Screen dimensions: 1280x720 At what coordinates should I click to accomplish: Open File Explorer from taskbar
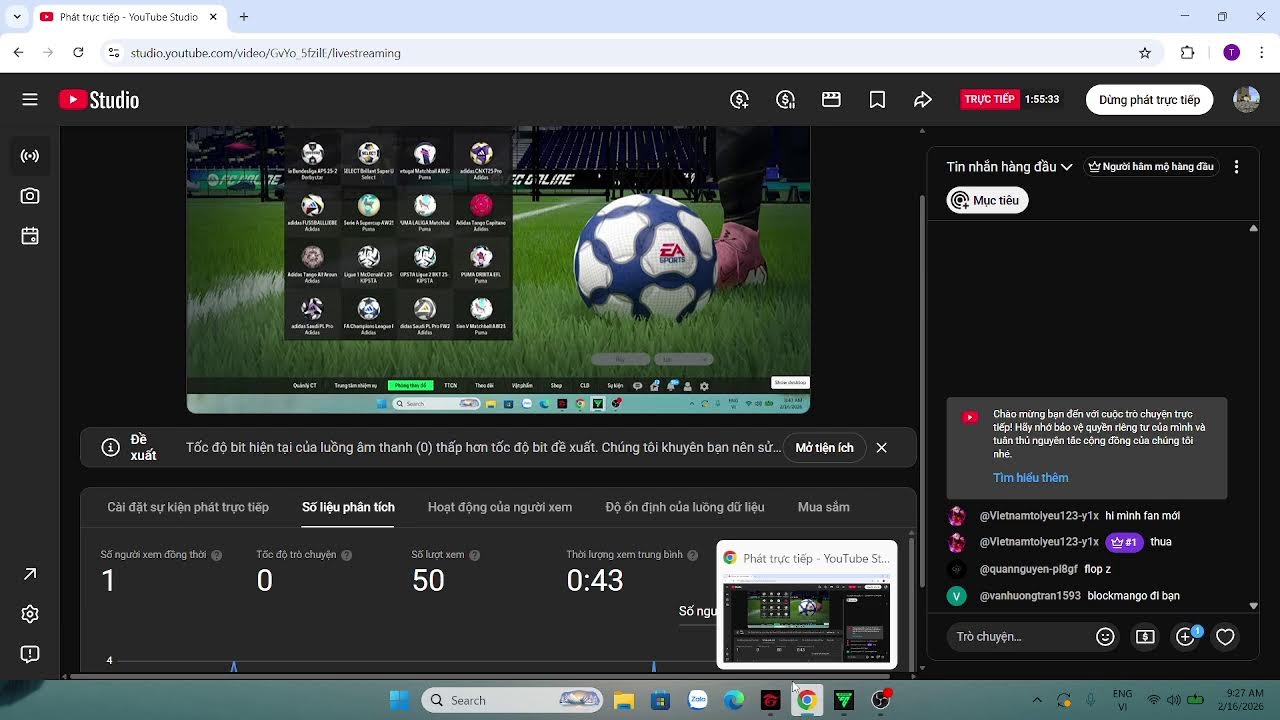[624, 700]
